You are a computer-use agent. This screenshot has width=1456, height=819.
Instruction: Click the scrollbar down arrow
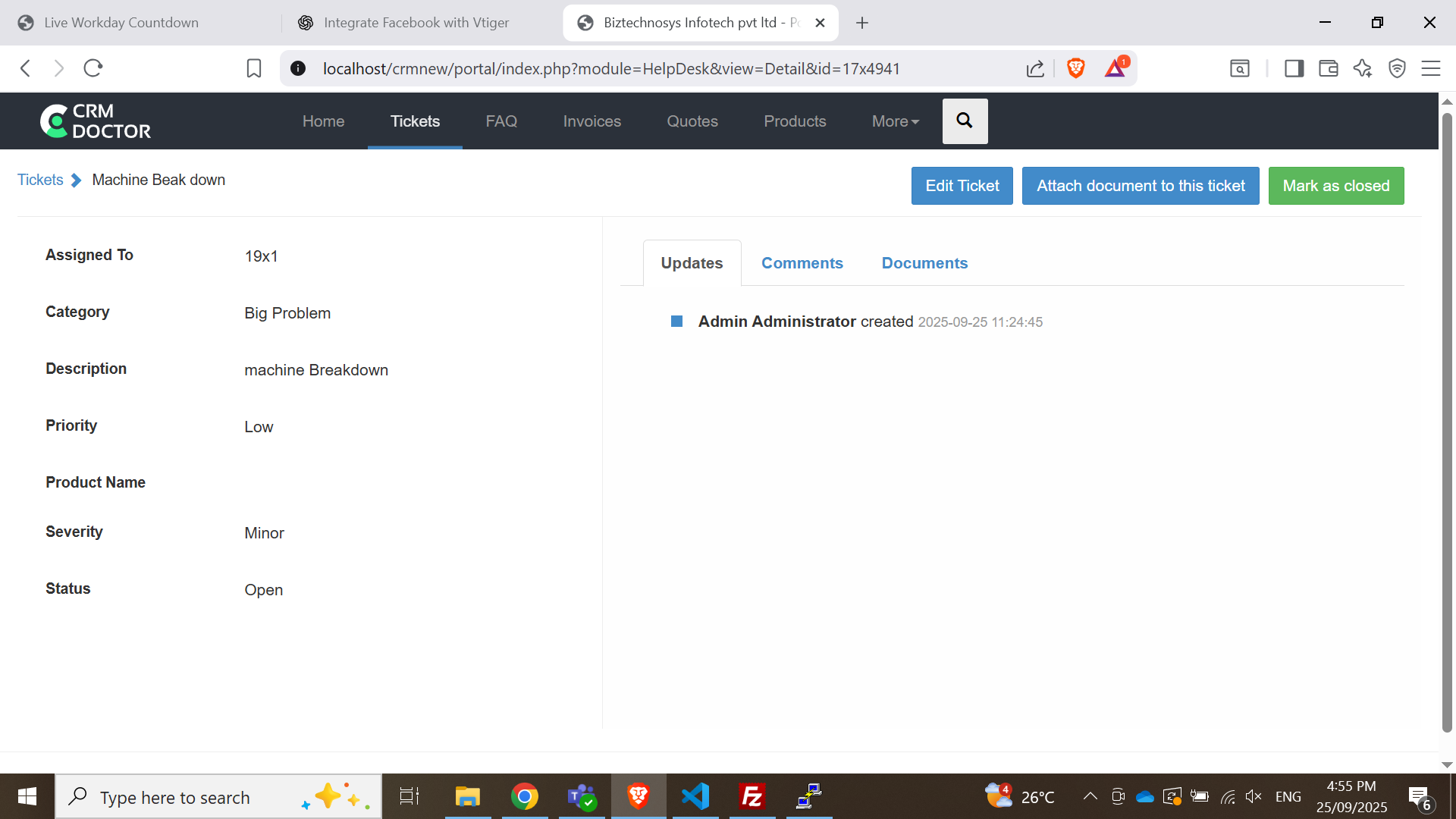pos(1447,764)
